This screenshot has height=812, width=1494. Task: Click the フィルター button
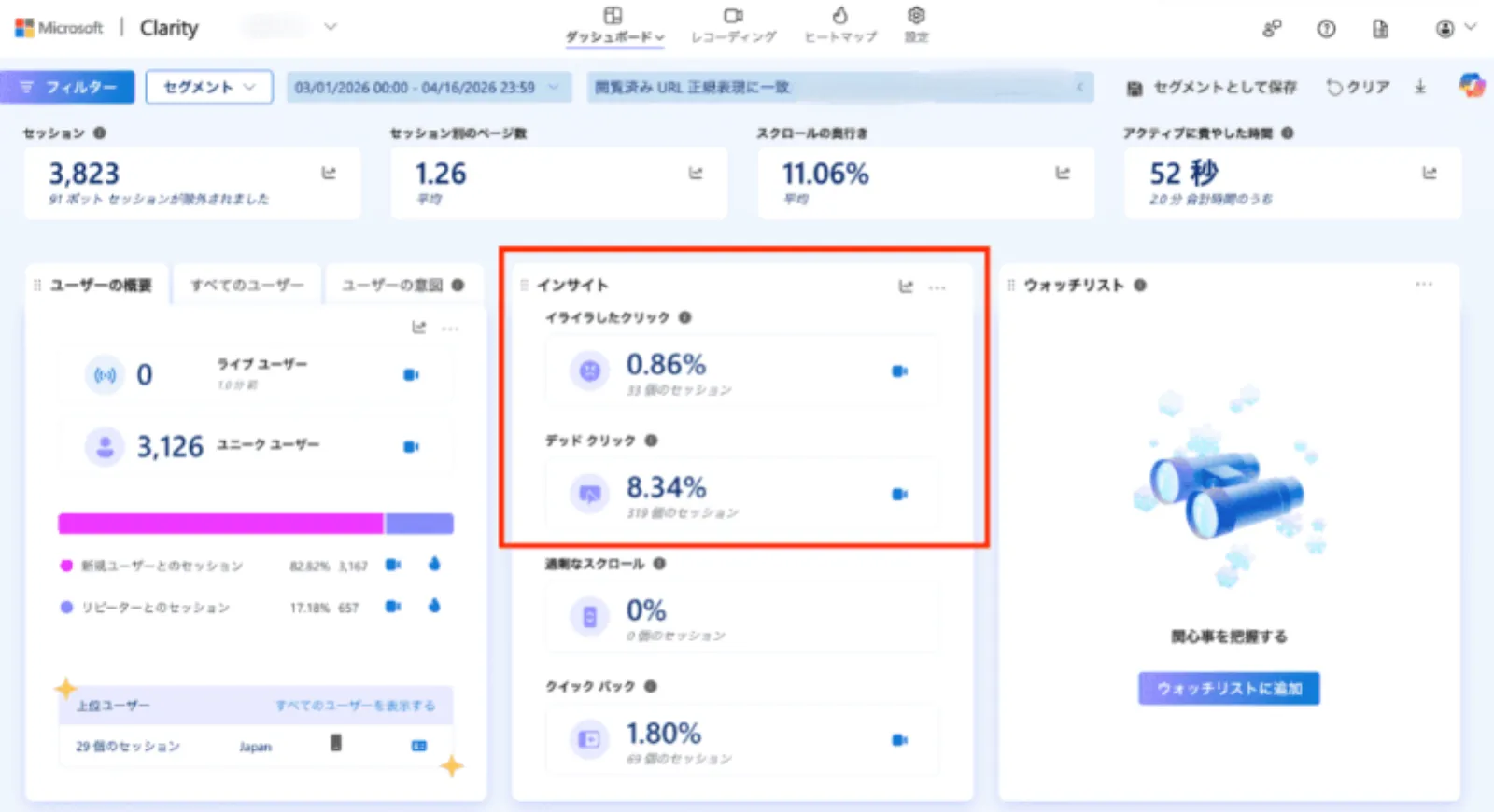[x=67, y=87]
